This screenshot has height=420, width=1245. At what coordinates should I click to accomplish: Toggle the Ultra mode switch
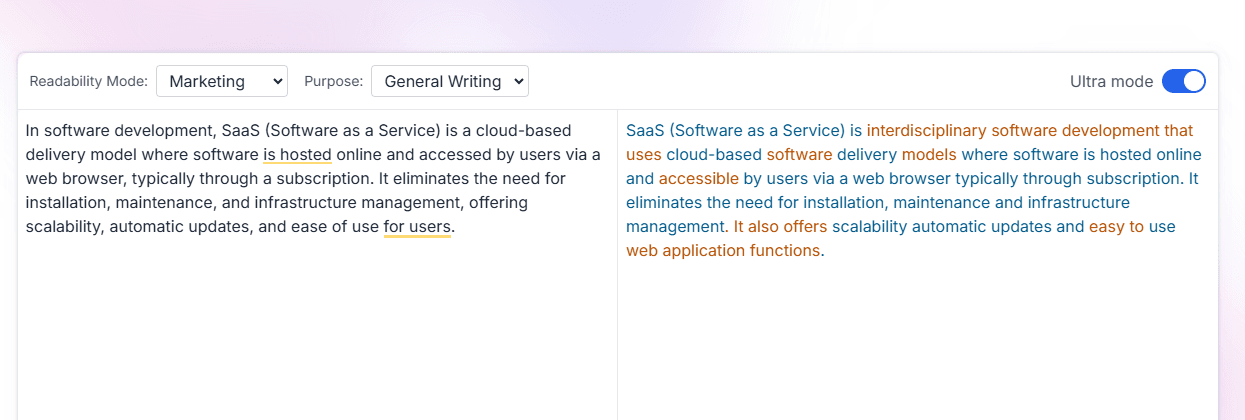click(x=1184, y=81)
